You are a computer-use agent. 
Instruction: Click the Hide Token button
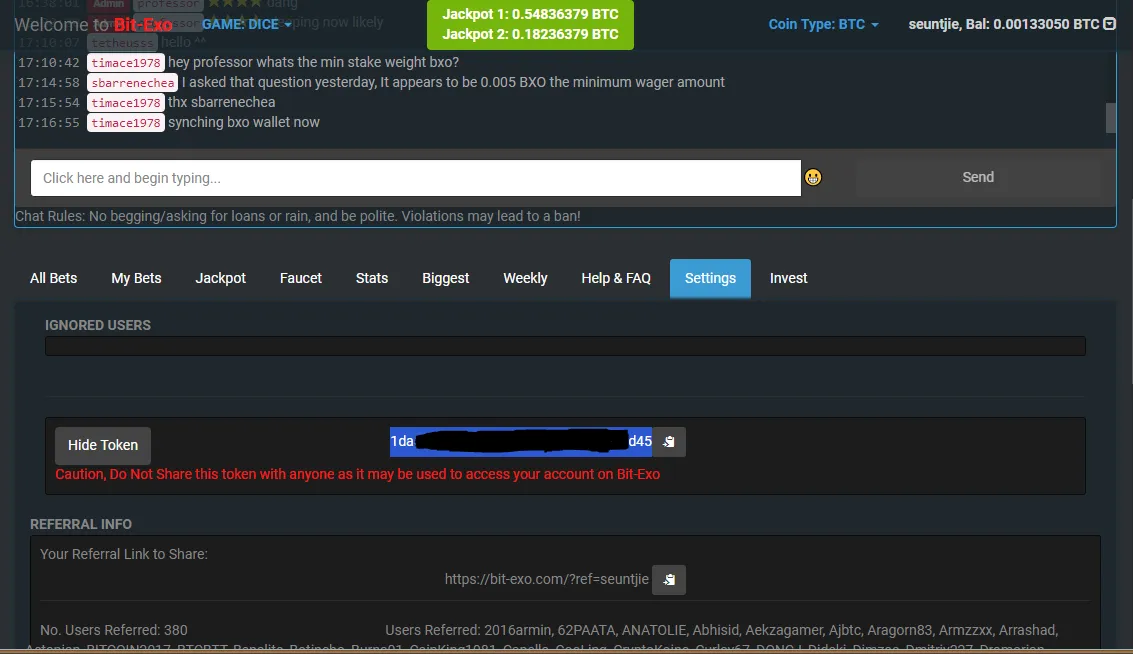(103, 445)
